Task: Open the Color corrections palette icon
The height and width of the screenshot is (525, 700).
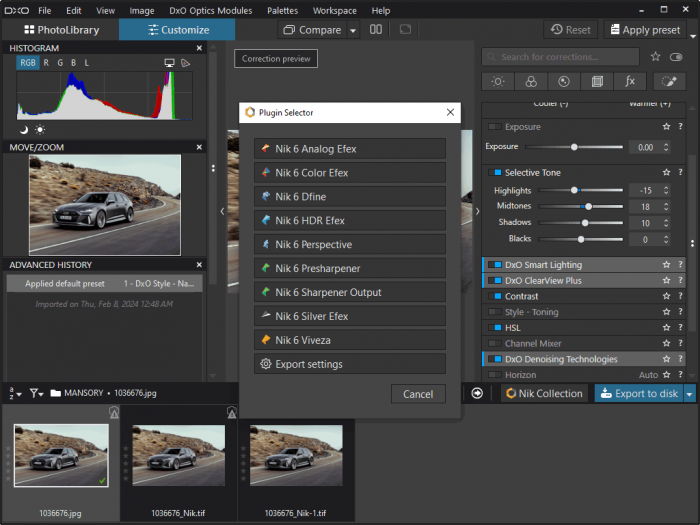Action: point(532,82)
